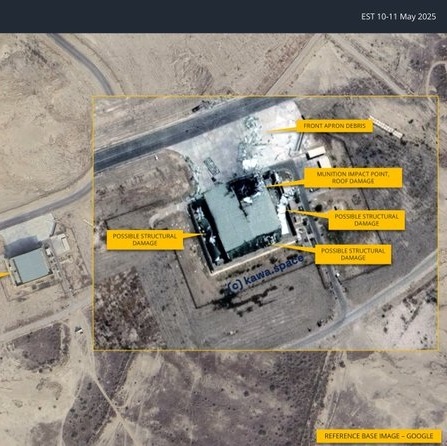The height and width of the screenshot is (446, 447).
Task: Click the smaller hangar on the left
Action: [31, 265]
